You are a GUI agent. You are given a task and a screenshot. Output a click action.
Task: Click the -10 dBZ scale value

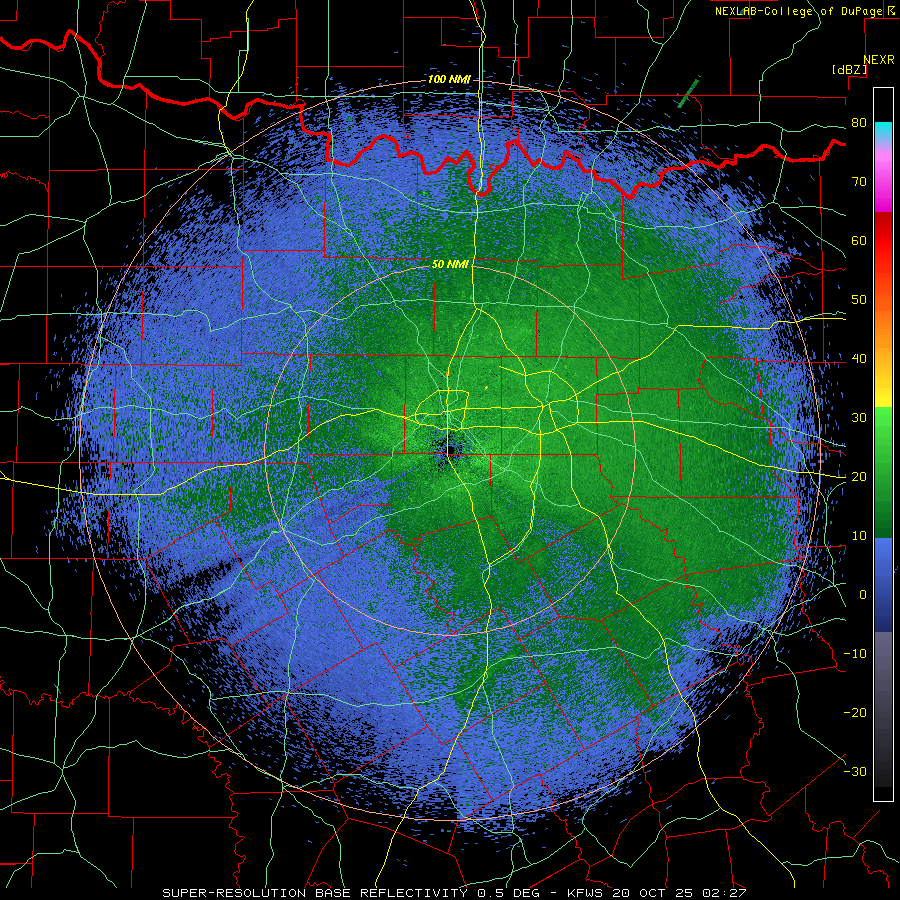(x=855, y=654)
